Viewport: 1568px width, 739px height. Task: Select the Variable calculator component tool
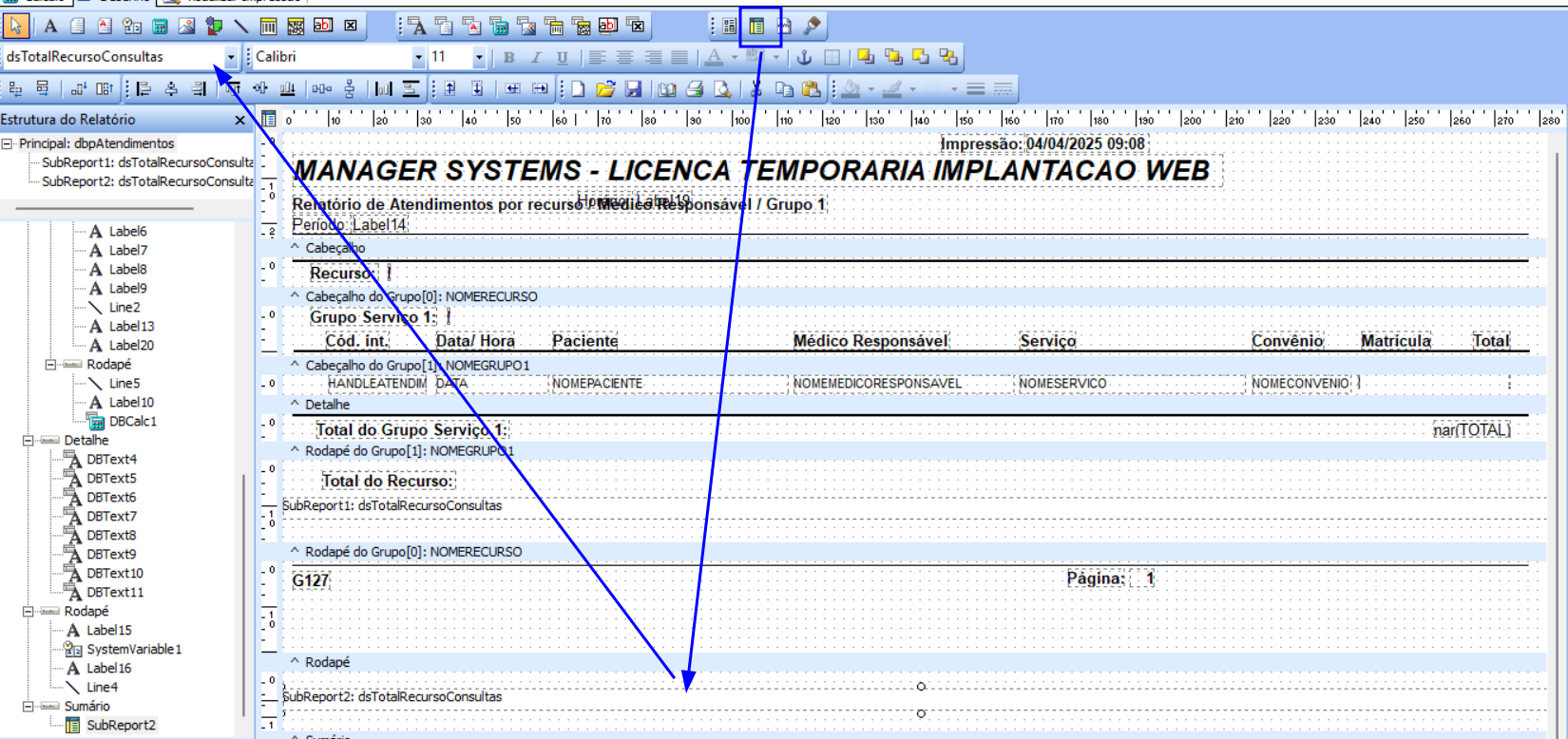click(x=160, y=26)
